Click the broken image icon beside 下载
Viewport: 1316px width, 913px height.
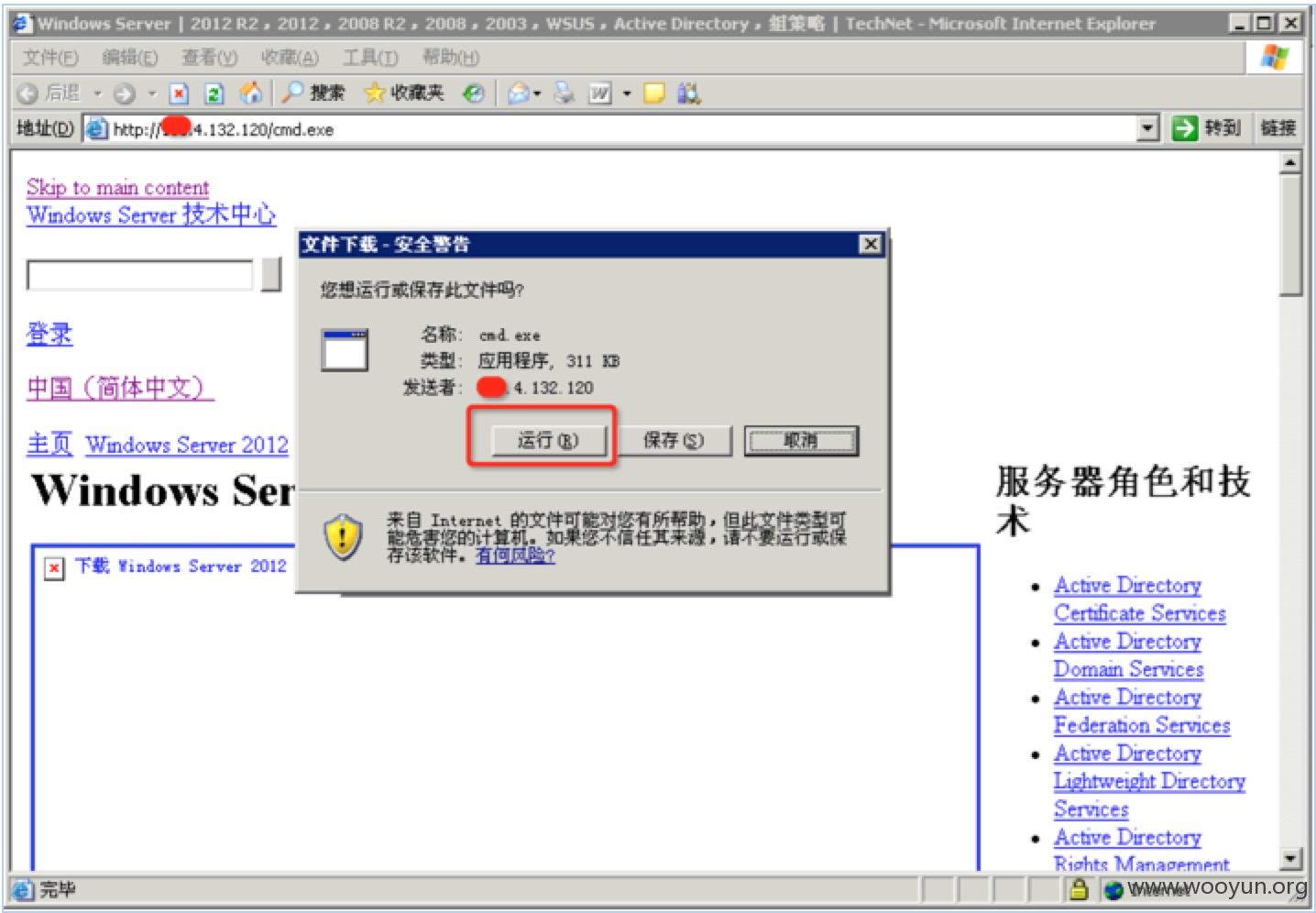[54, 568]
